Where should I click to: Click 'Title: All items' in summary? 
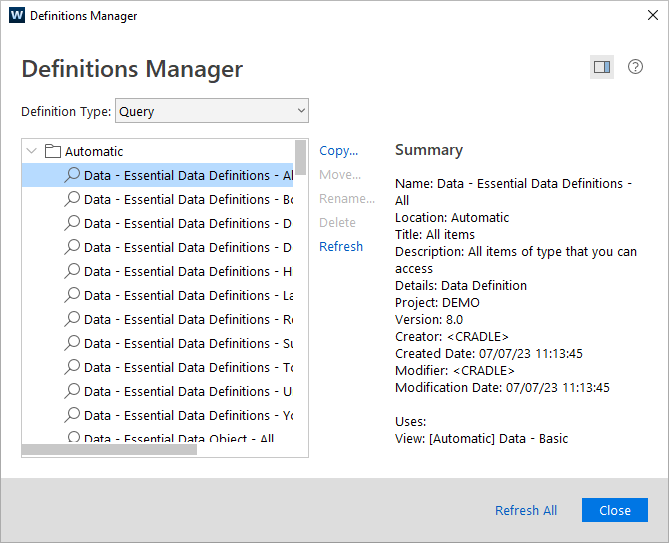pos(435,235)
